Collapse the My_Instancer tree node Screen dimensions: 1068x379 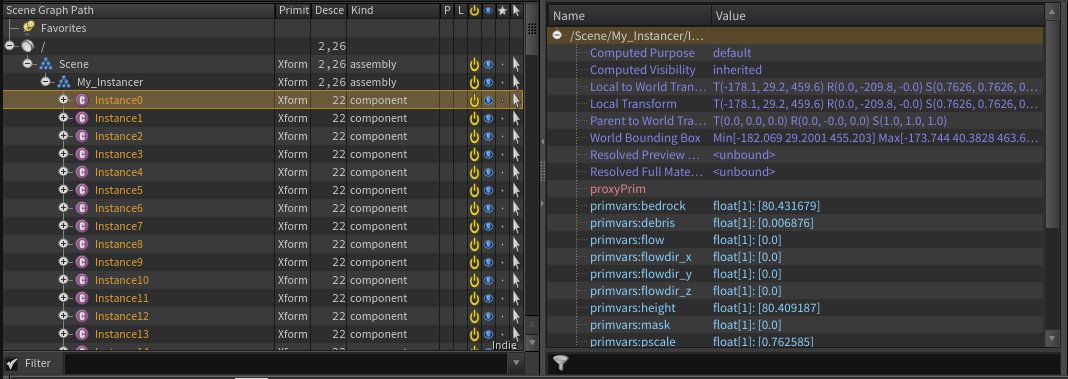pos(46,82)
